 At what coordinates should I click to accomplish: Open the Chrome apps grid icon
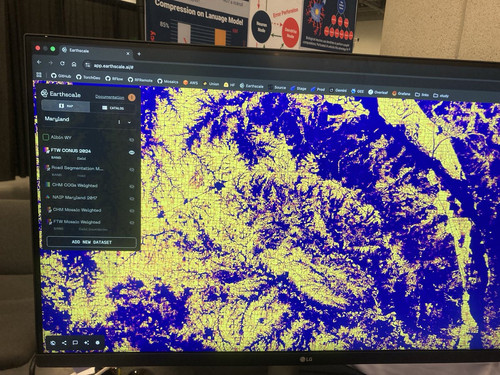tap(39, 75)
